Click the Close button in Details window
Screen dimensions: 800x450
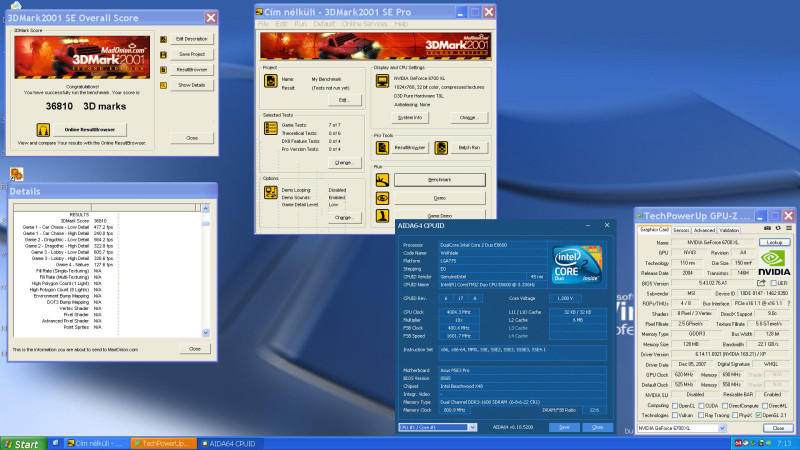[x=195, y=348]
